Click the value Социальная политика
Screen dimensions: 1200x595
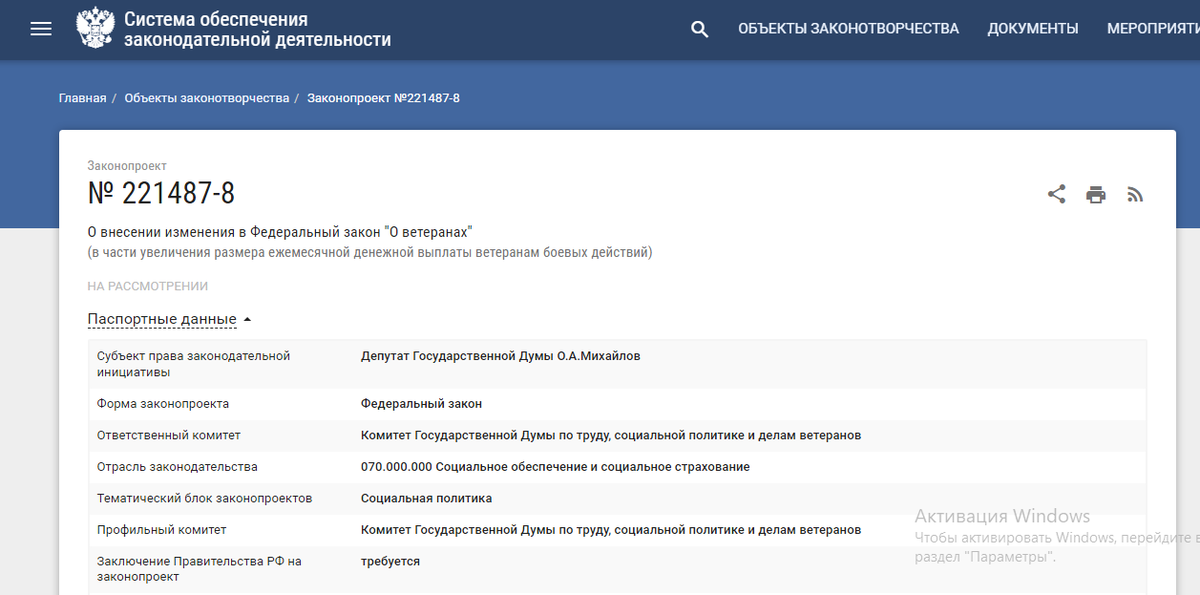[426, 498]
